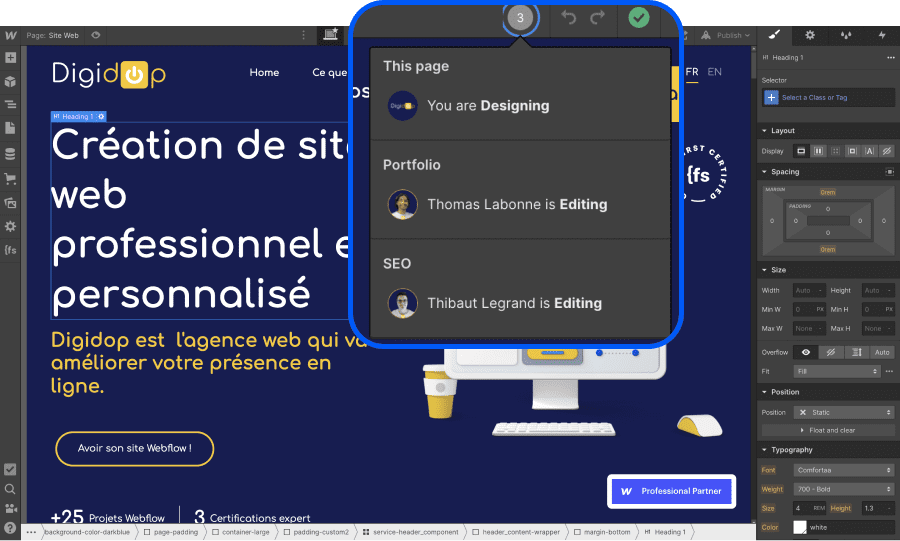Open the Assets images panel

click(x=10, y=203)
